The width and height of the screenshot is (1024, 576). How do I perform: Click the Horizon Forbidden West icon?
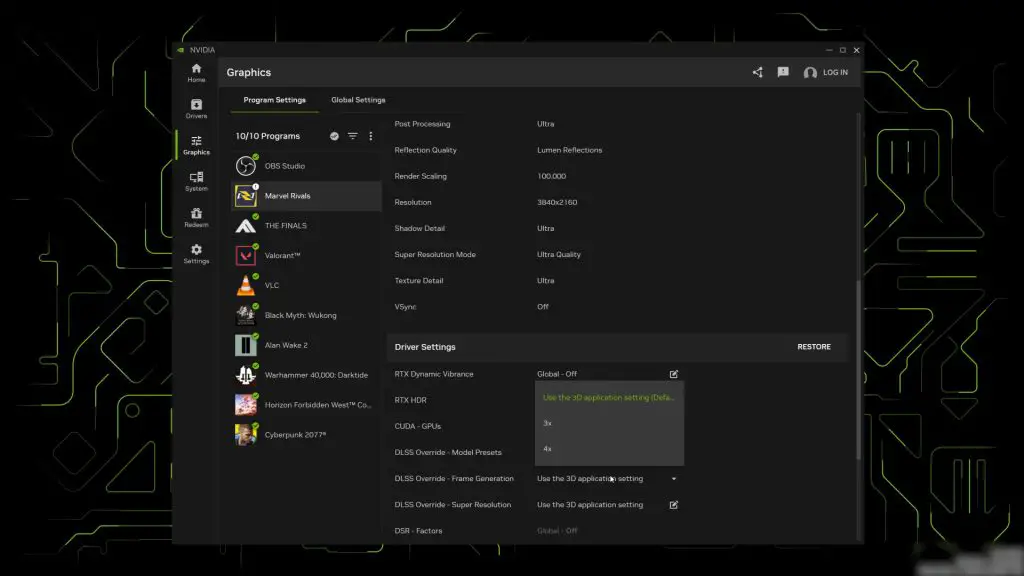coord(246,405)
